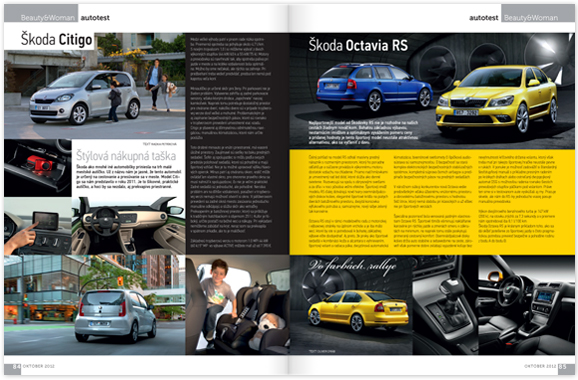Click page number 85 in footer
The image size is (578, 380).
point(562,366)
